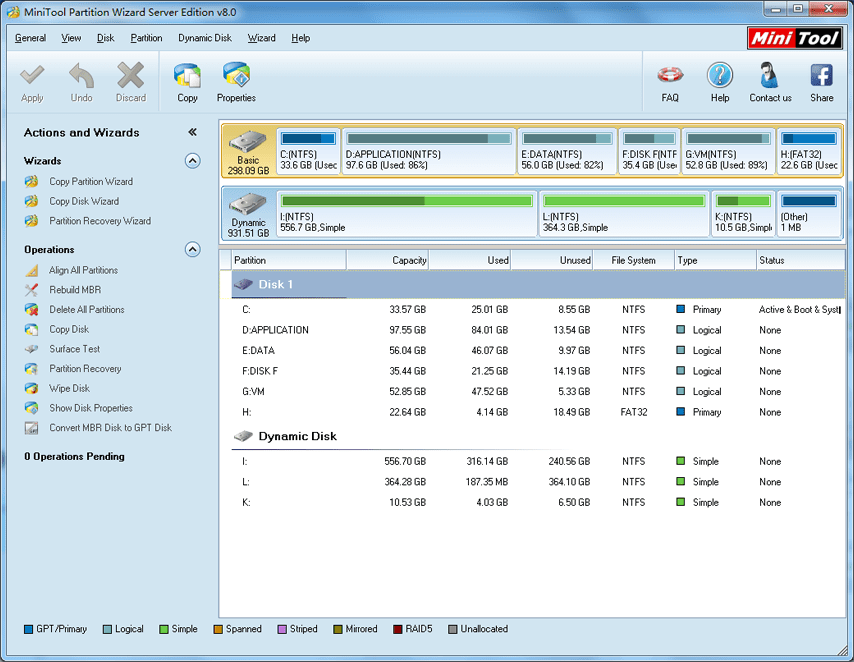The width and height of the screenshot is (854, 662).
Task: Open Properties from the toolbar
Action: (x=236, y=82)
